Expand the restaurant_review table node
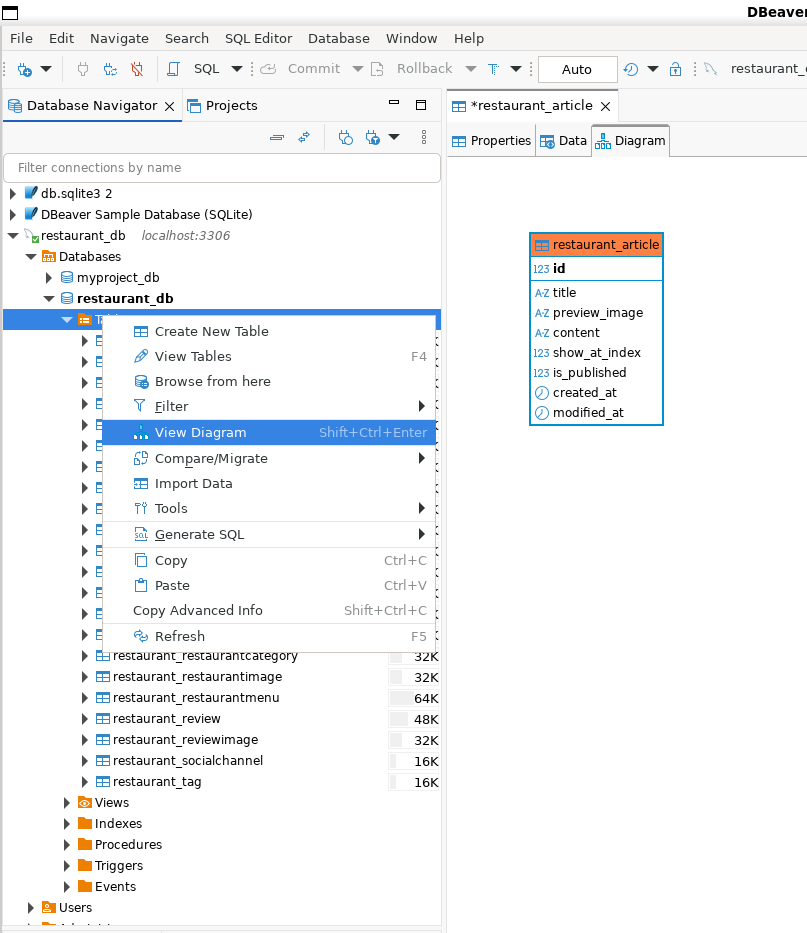This screenshot has height=933, width=807. 85,719
